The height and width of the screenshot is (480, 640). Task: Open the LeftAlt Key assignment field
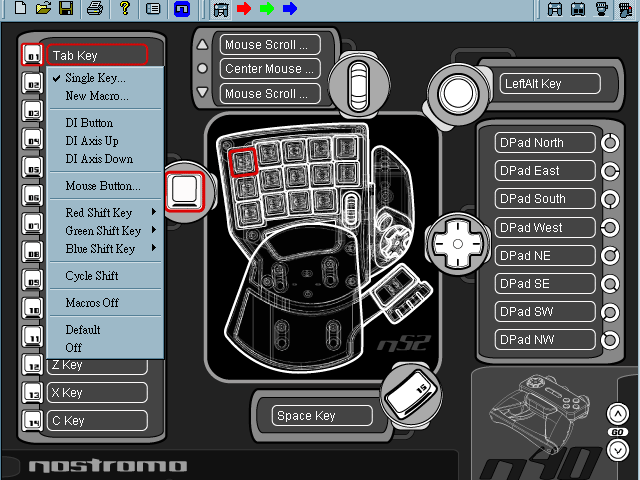pos(550,84)
